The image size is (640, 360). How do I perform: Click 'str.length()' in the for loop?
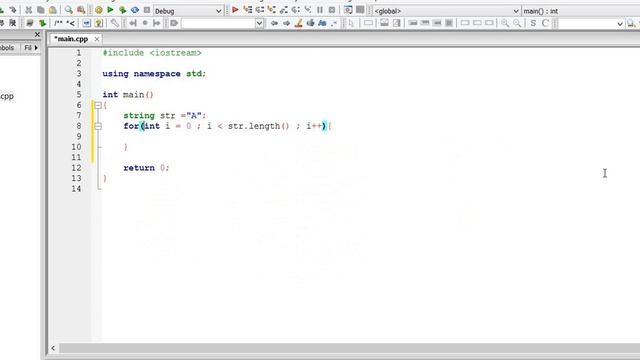(x=258, y=126)
